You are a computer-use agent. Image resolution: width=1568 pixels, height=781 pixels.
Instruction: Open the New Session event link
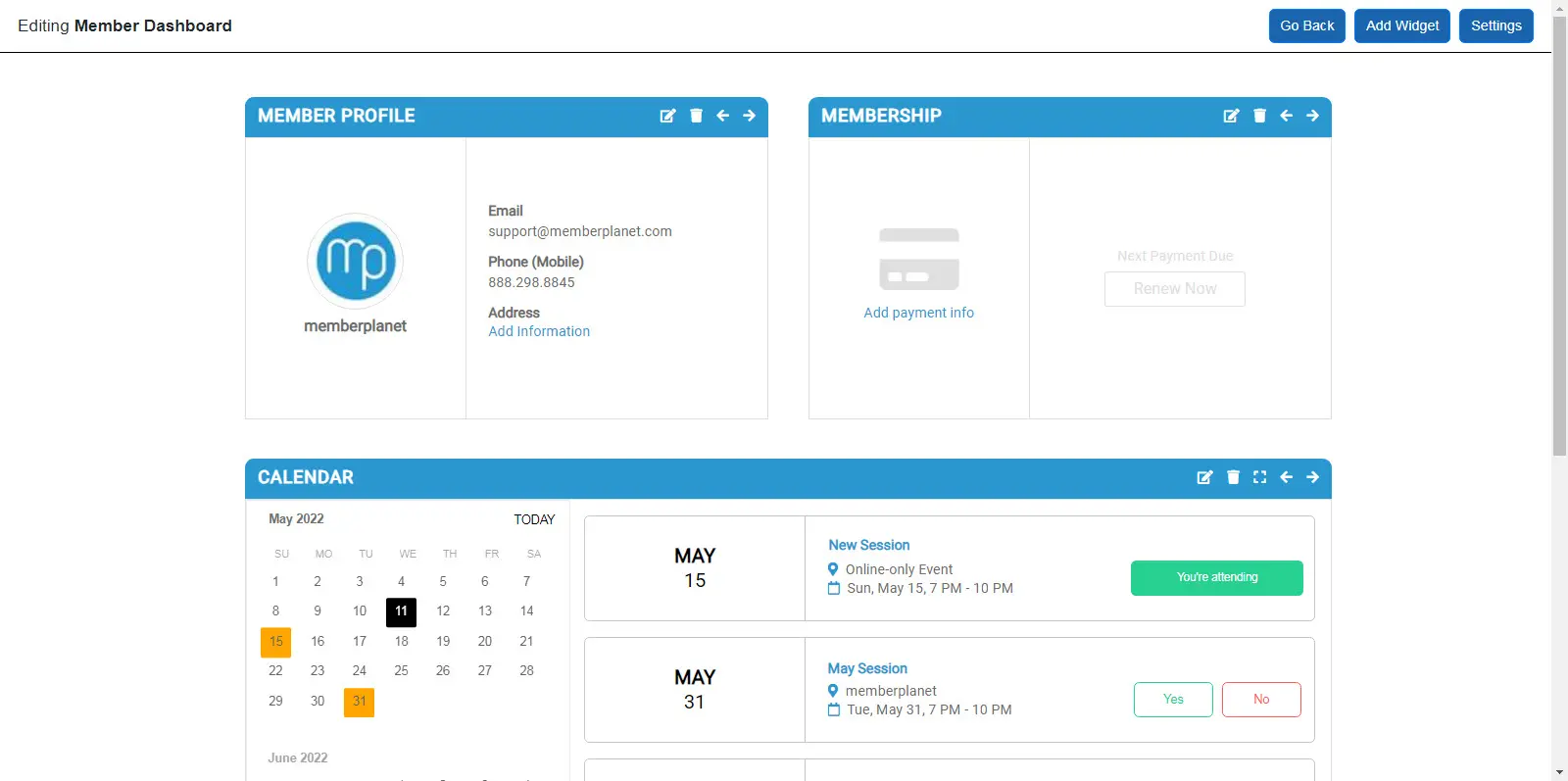(x=868, y=545)
